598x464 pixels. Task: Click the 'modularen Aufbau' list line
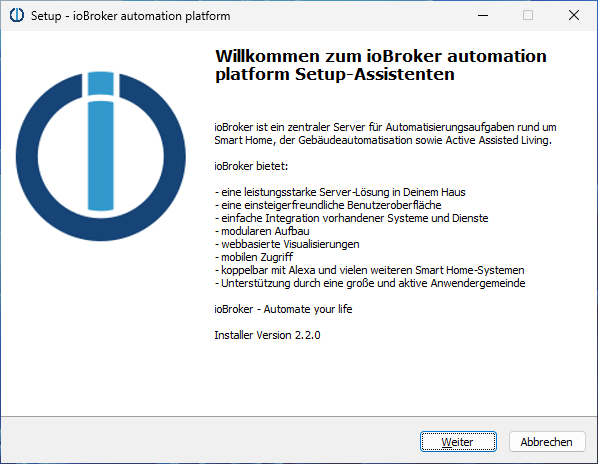[x=262, y=231]
